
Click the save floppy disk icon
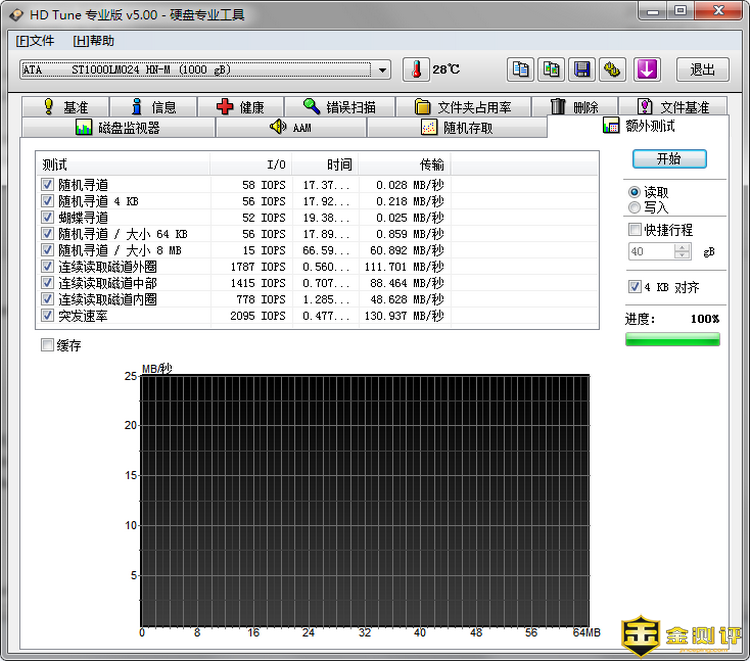581,69
